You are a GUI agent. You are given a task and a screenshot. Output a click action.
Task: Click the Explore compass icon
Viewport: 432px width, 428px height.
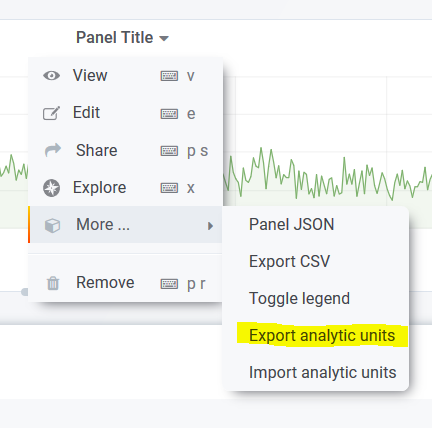[x=52, y=188]
